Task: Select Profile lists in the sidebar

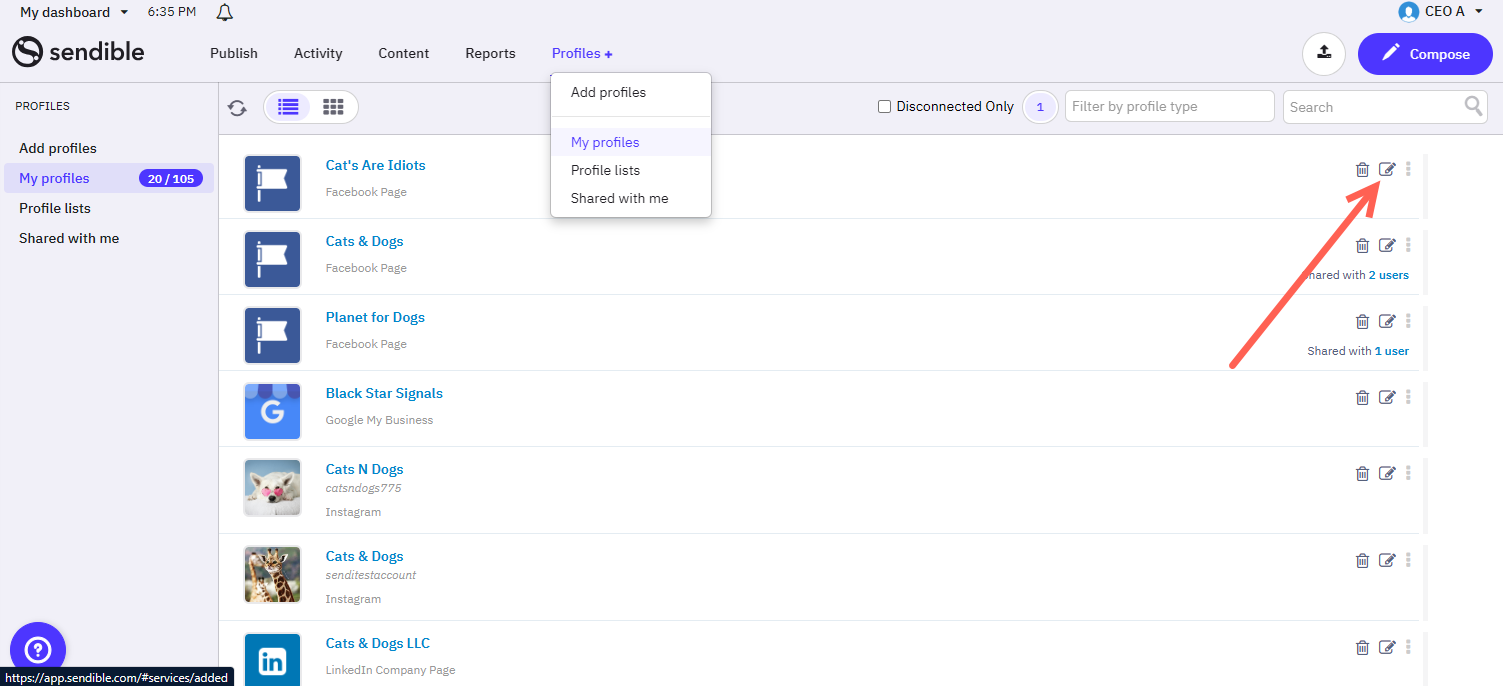Action: point(55,208)
